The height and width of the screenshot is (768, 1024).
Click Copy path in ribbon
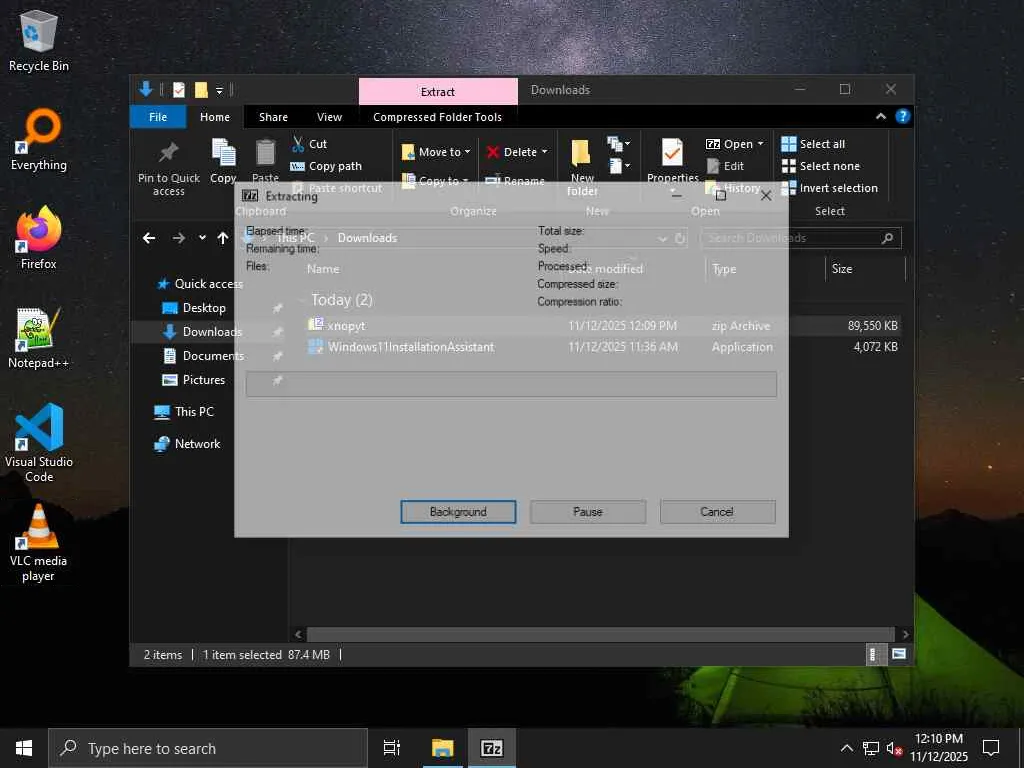tap(325, 166)
